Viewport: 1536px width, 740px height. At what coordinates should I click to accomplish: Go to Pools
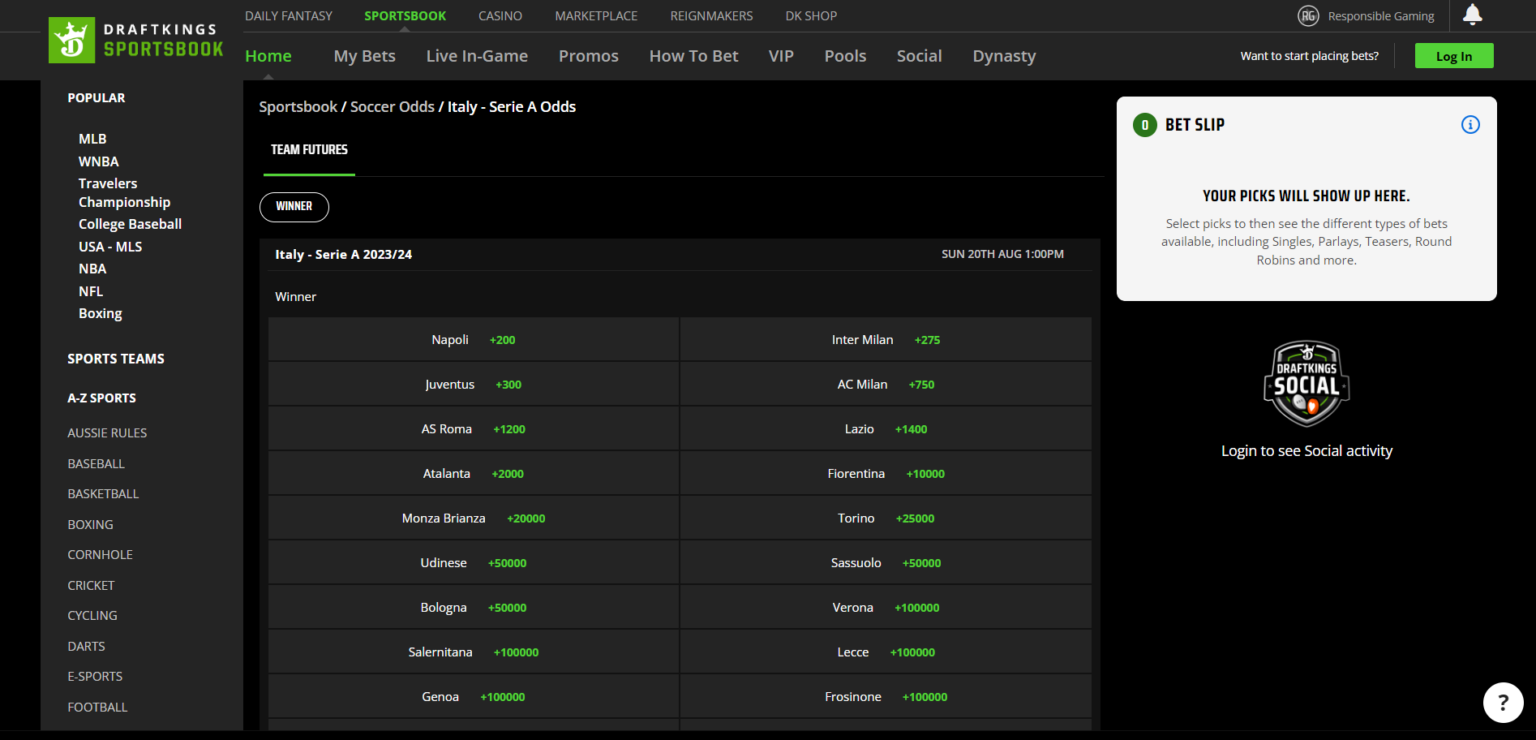[845, 56]
